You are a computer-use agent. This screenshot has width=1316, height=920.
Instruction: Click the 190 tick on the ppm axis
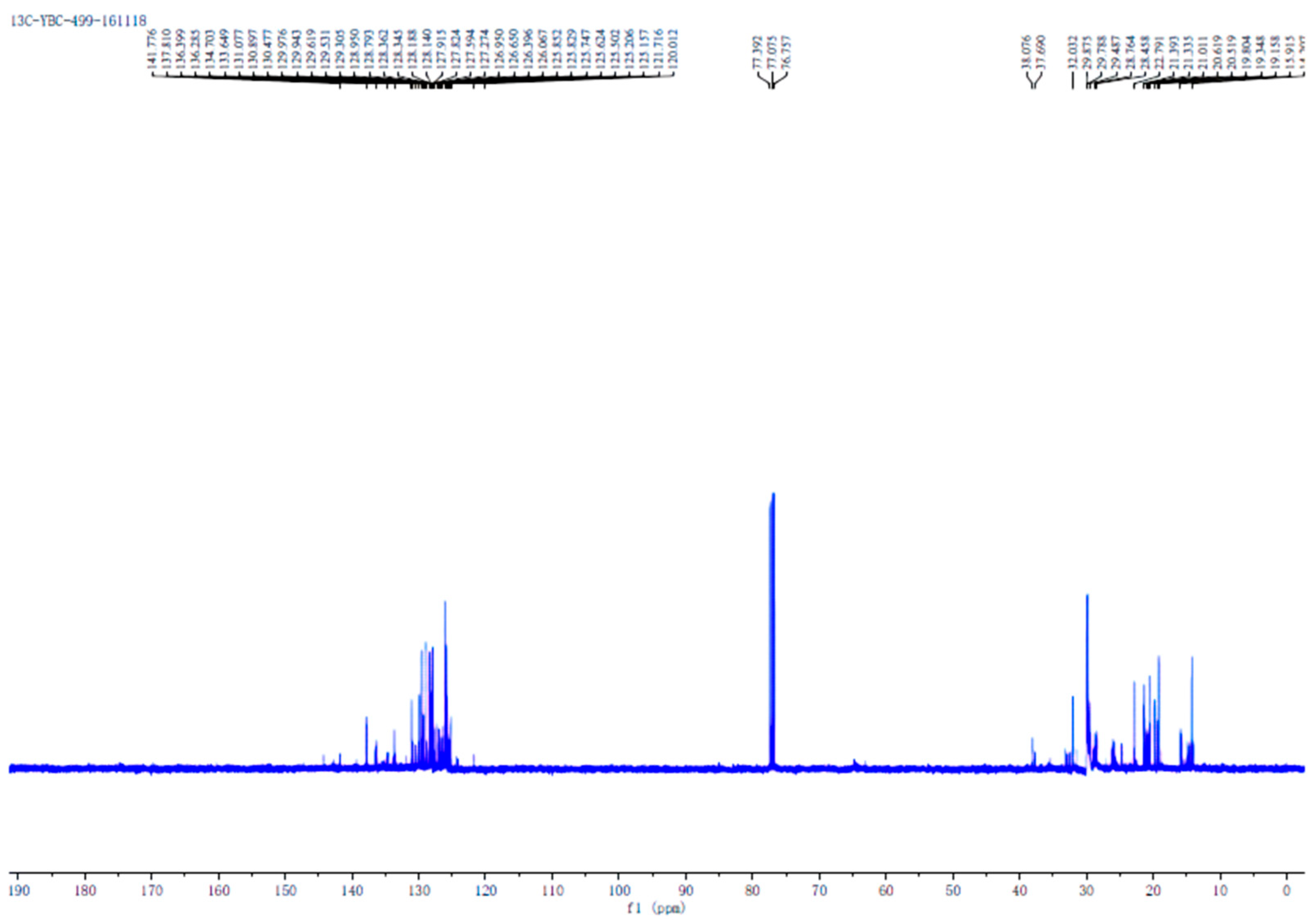18,891
